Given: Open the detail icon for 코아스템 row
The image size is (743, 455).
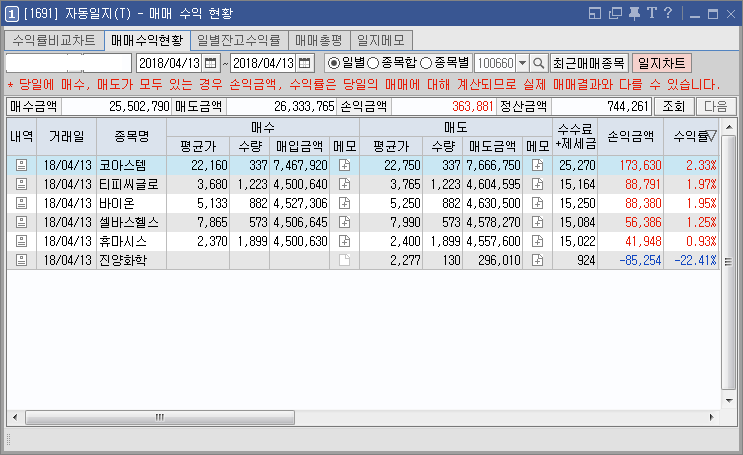Looking at the screenshot, I should (21, 165).
